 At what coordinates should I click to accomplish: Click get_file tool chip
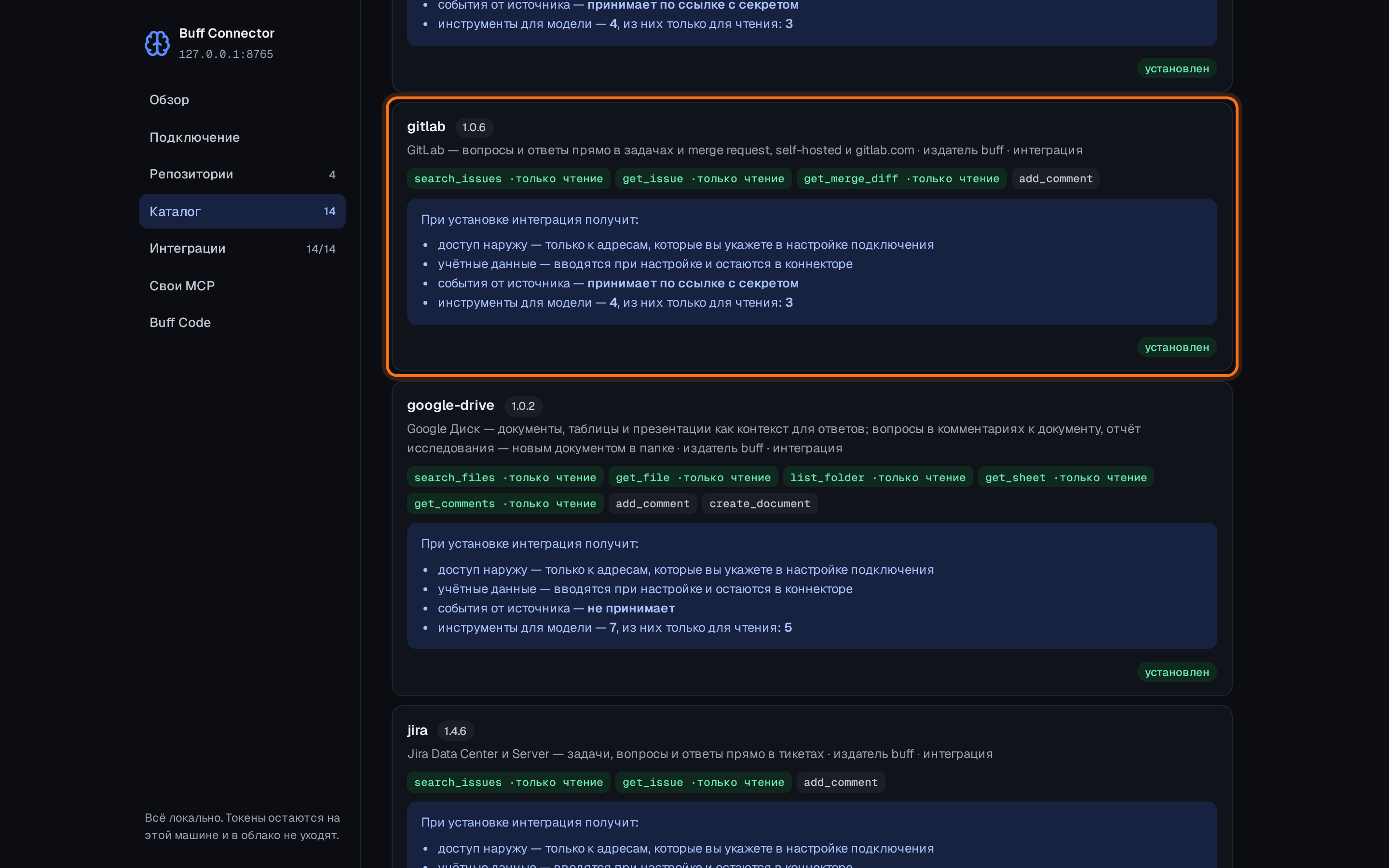693,477
